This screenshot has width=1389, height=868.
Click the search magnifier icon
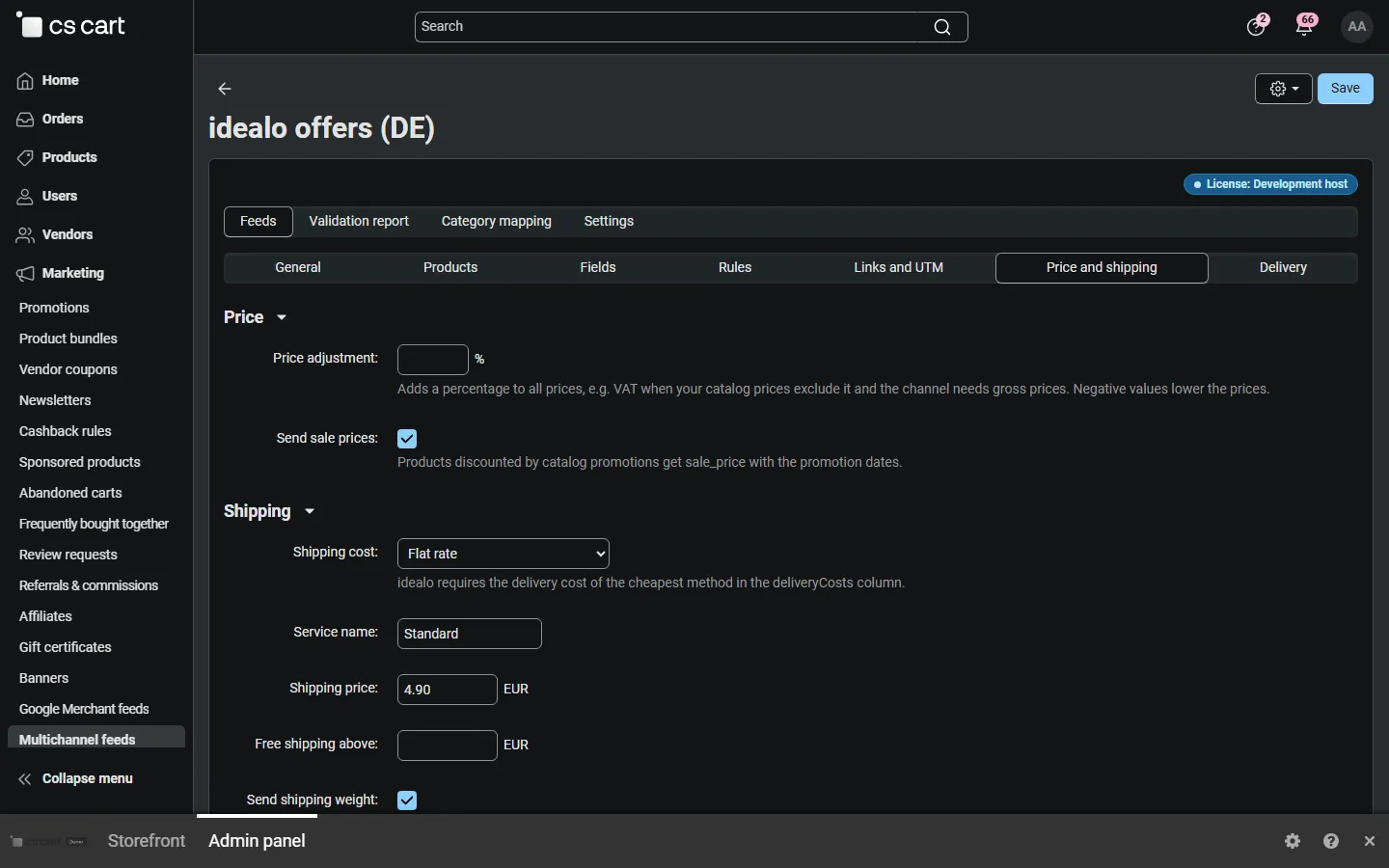[942, 27]
